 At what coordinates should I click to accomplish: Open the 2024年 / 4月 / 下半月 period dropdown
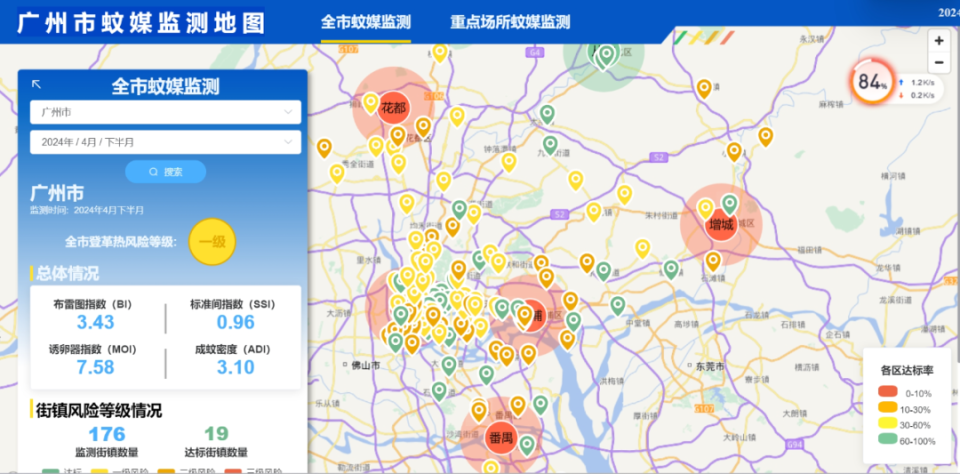(165, 142)
